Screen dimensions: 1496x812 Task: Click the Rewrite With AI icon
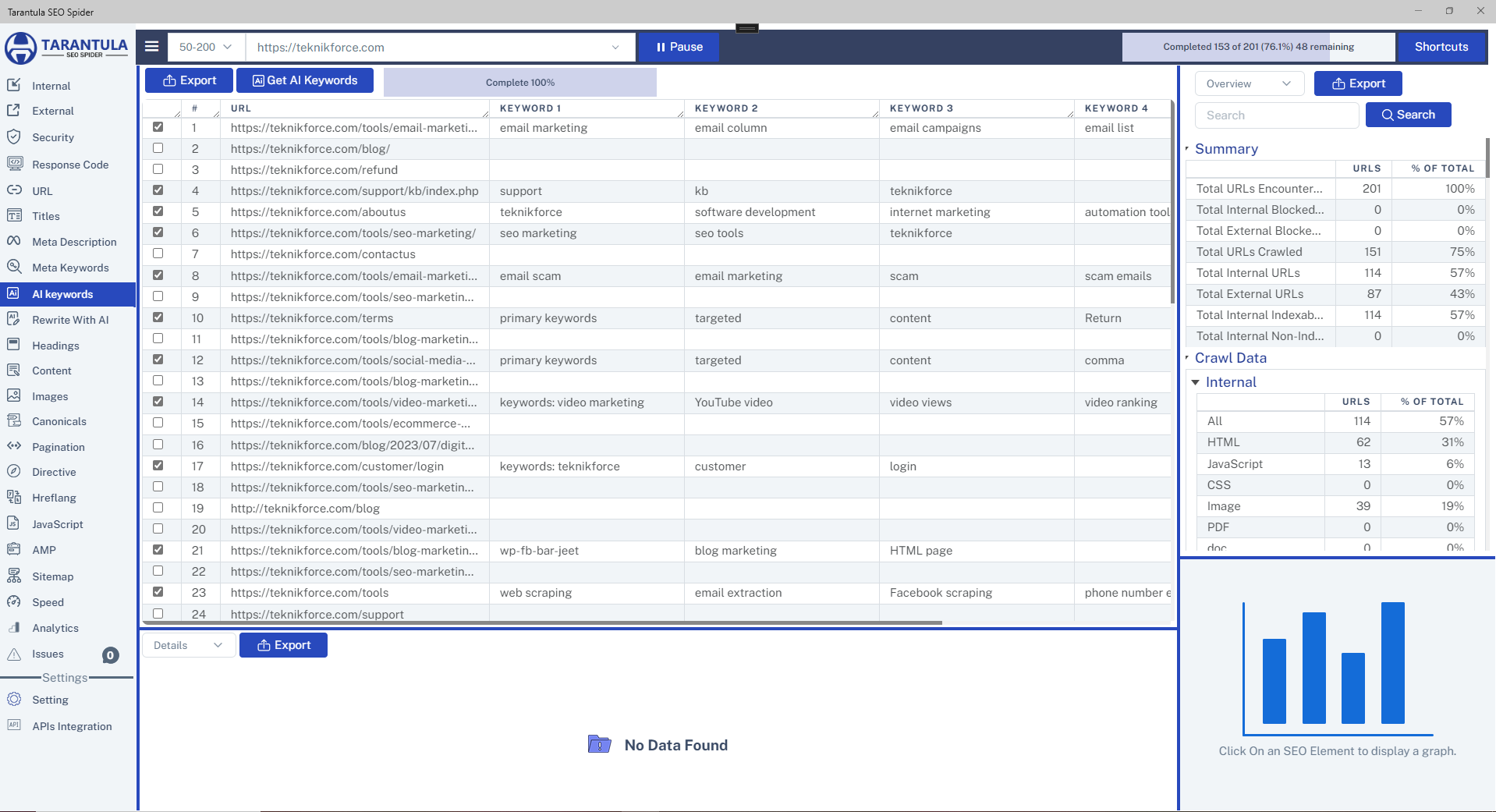tap(13, 319)
